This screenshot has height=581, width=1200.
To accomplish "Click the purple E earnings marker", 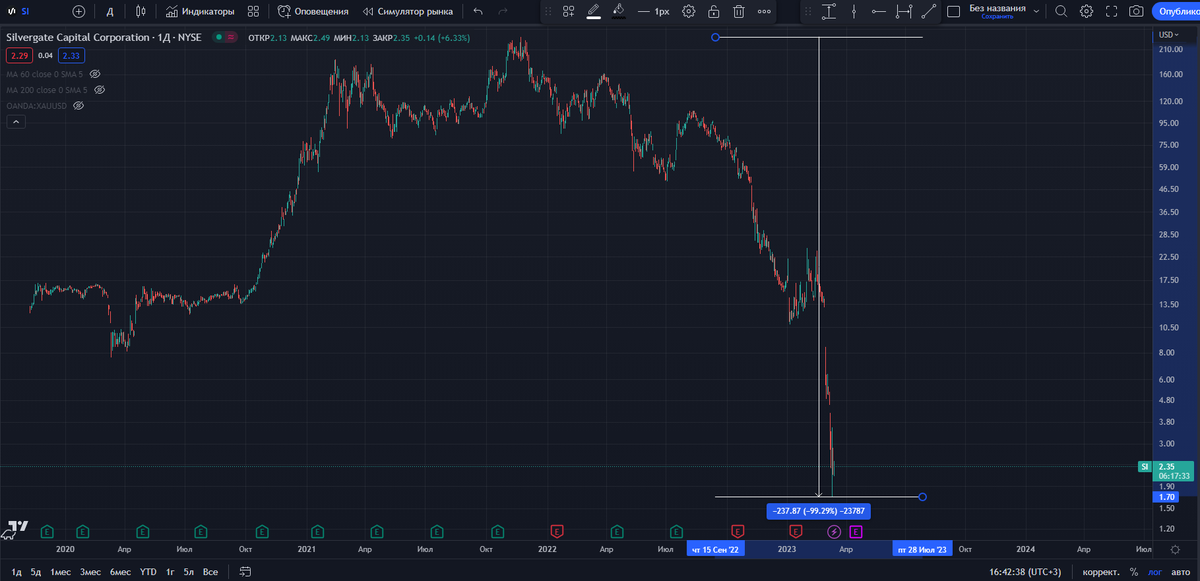I will 856,531.
